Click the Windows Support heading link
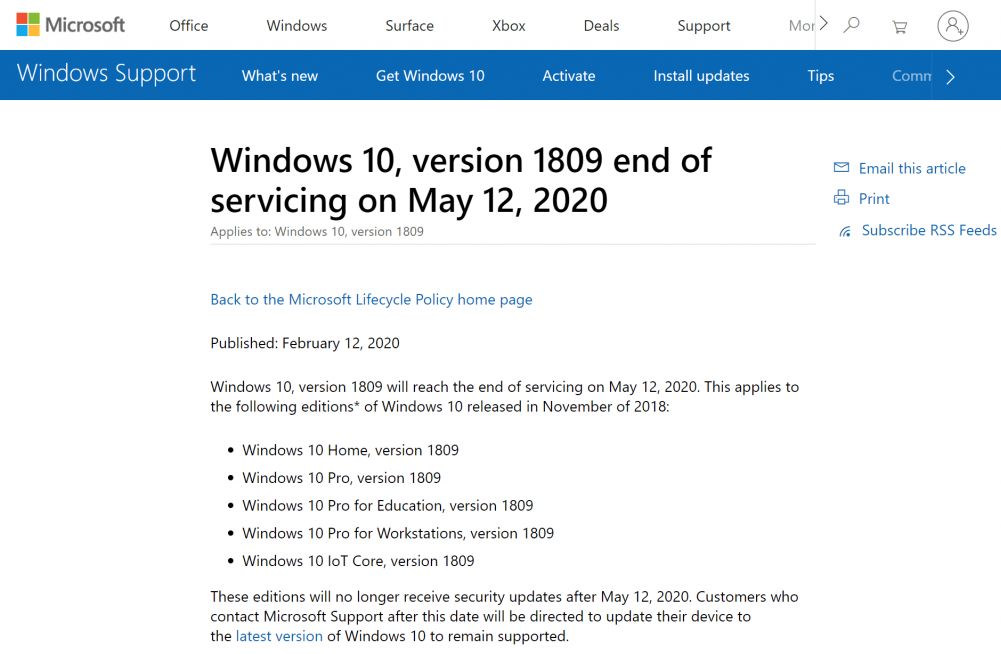This screenshot has height=654, width=1001. point(107,74)
